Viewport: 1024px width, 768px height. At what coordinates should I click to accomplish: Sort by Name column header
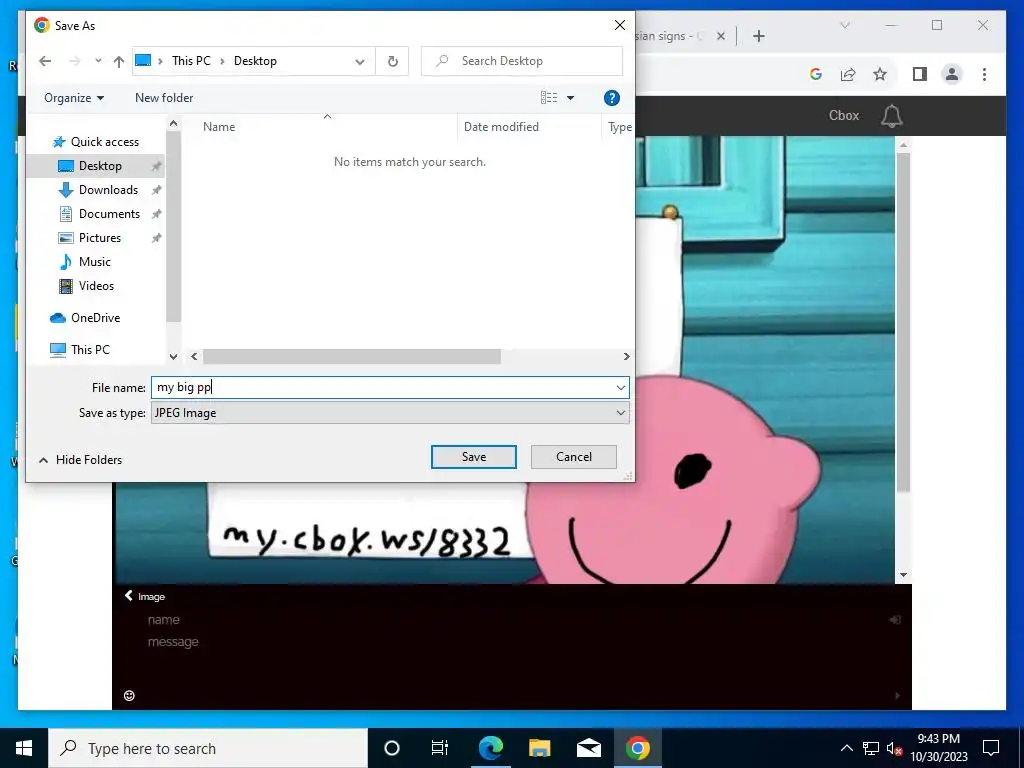(219, 127)
